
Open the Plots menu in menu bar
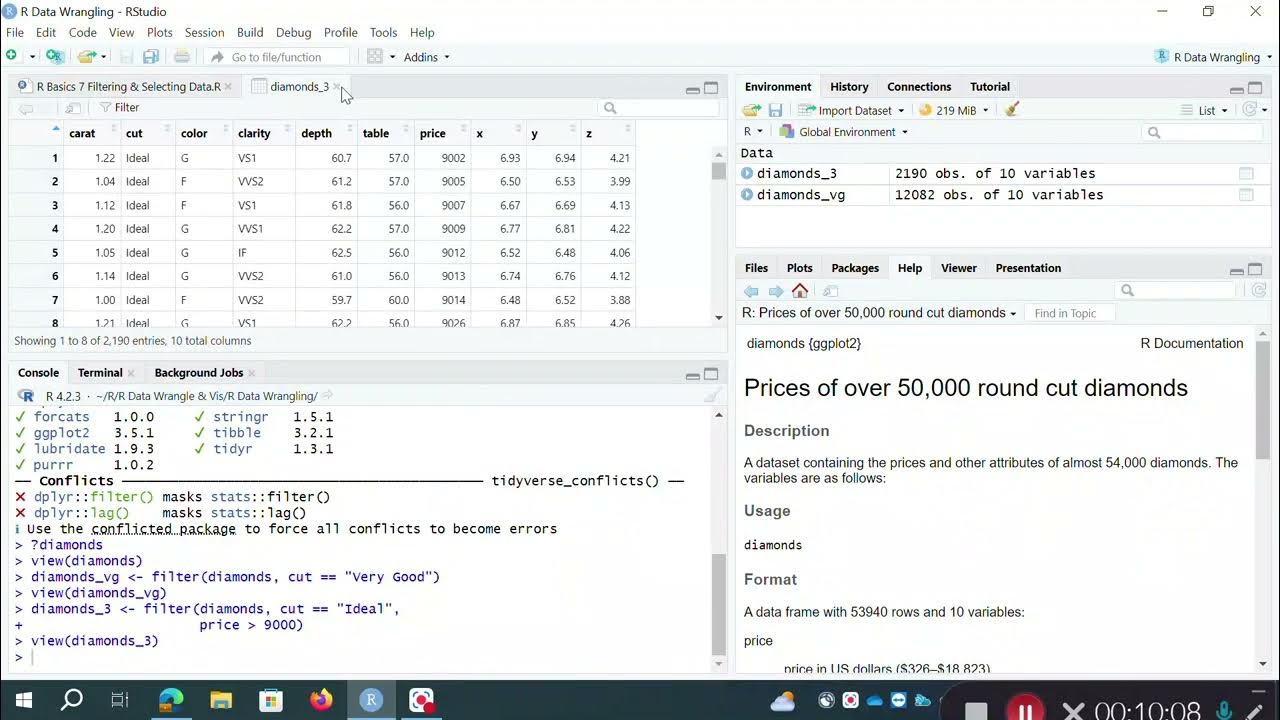click(x=159, y=32)
